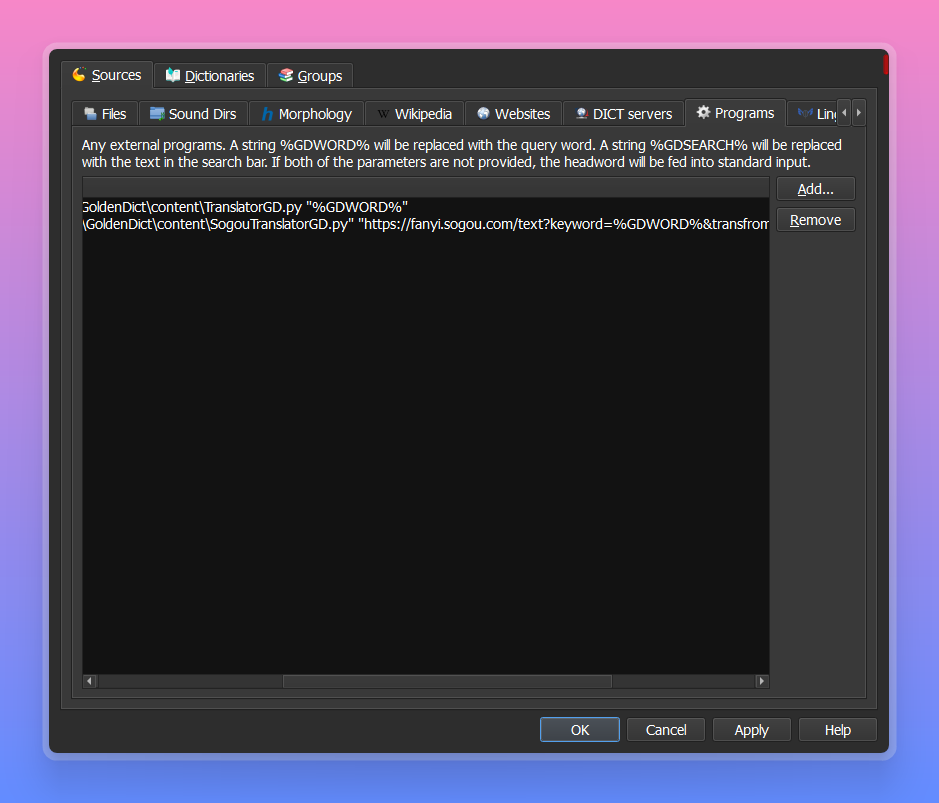Open Help for this dialog
The image size is (939, 803).
click(838, 730)
